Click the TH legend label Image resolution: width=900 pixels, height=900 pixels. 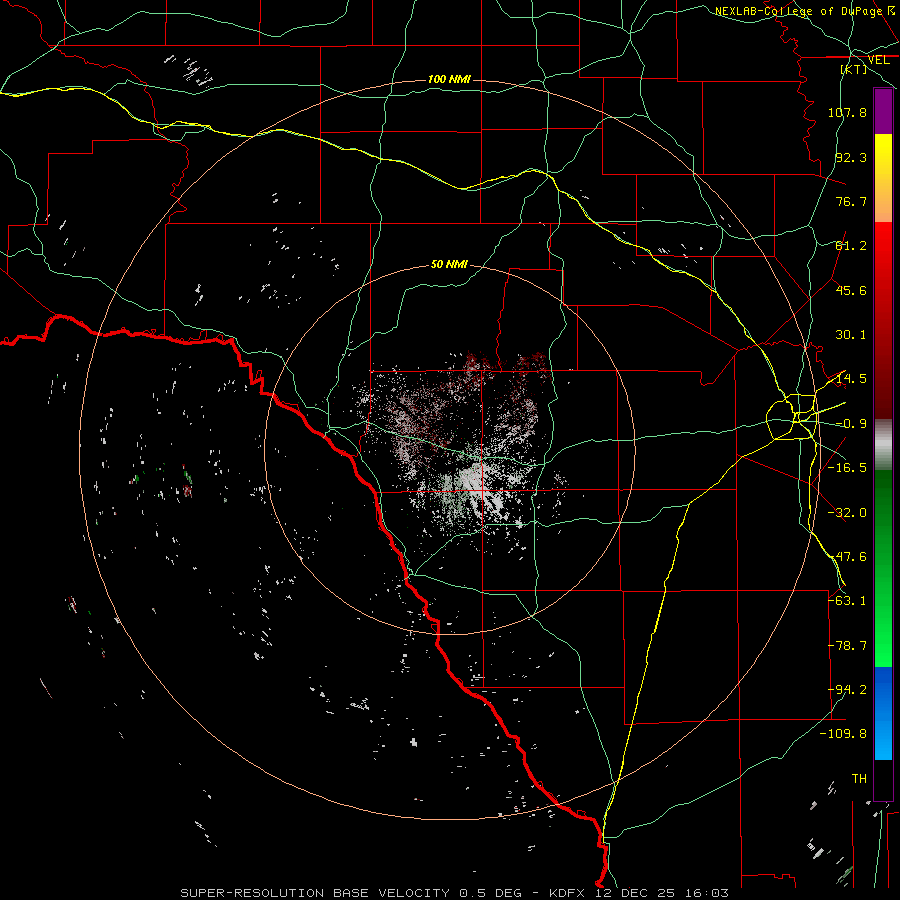(859, 779)
